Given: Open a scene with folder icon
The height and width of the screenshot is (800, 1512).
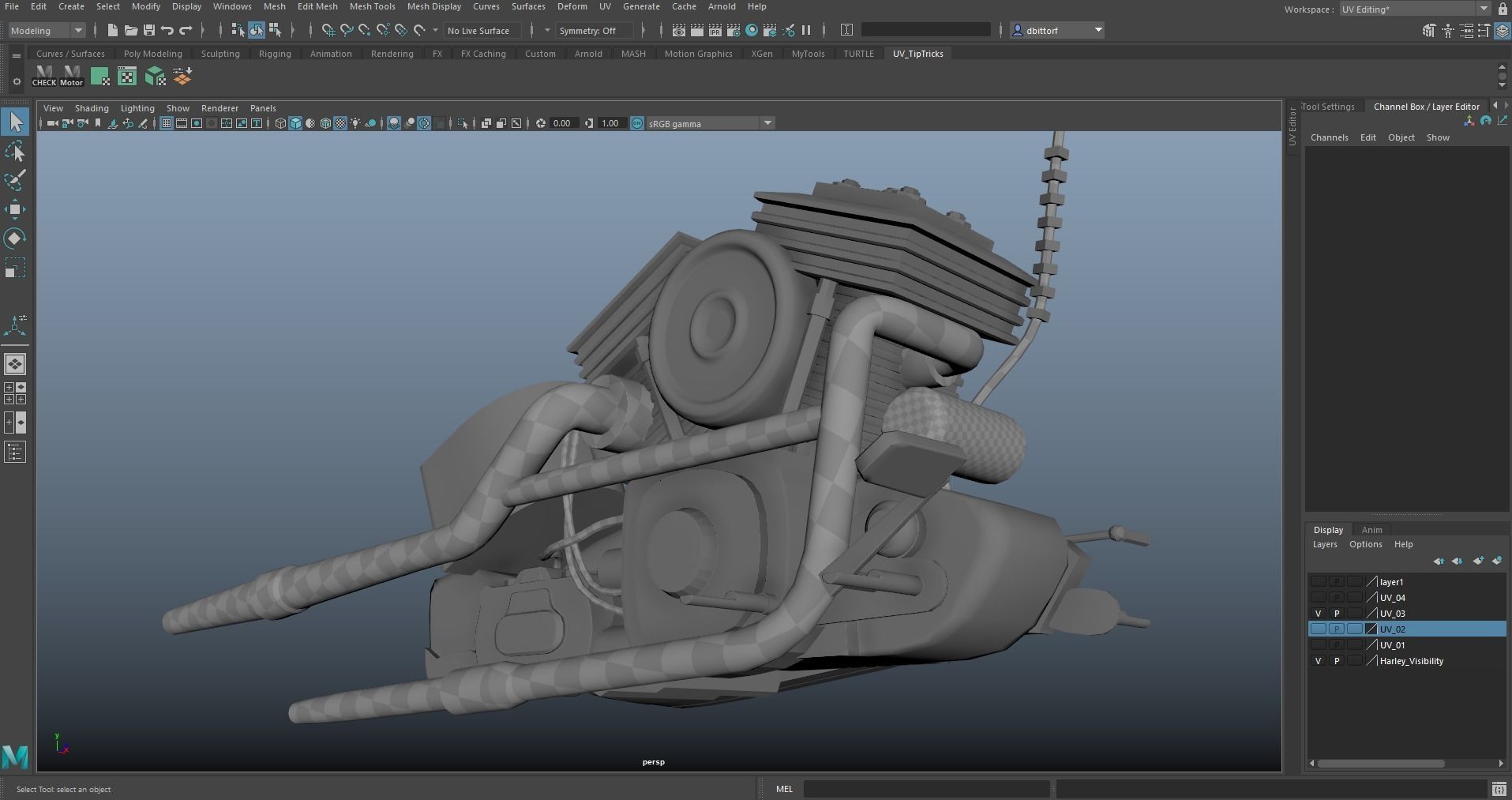Looking at the screenshot, I should (x=130, y=30).
